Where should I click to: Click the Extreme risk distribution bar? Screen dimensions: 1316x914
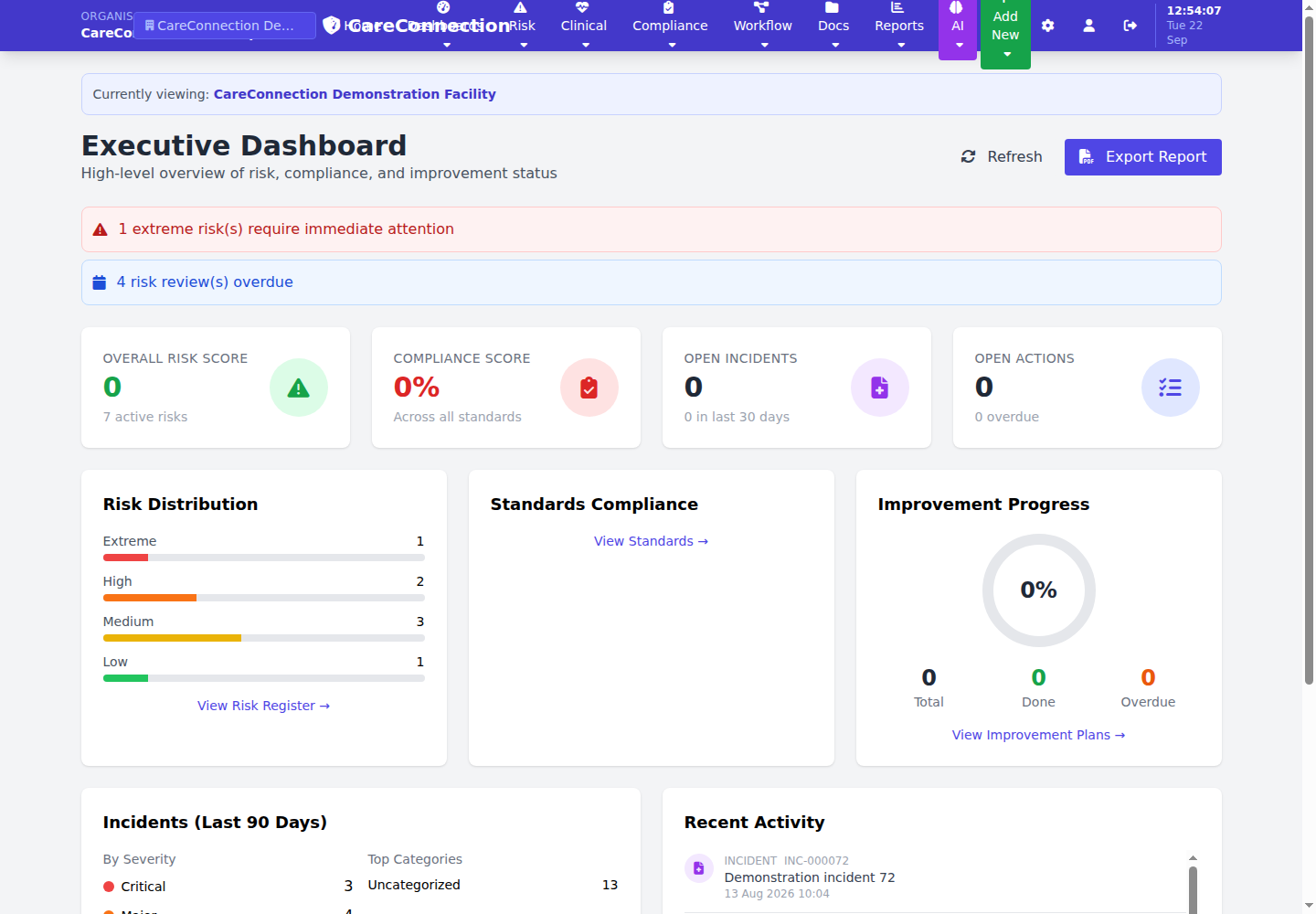(x=264, y=558)
